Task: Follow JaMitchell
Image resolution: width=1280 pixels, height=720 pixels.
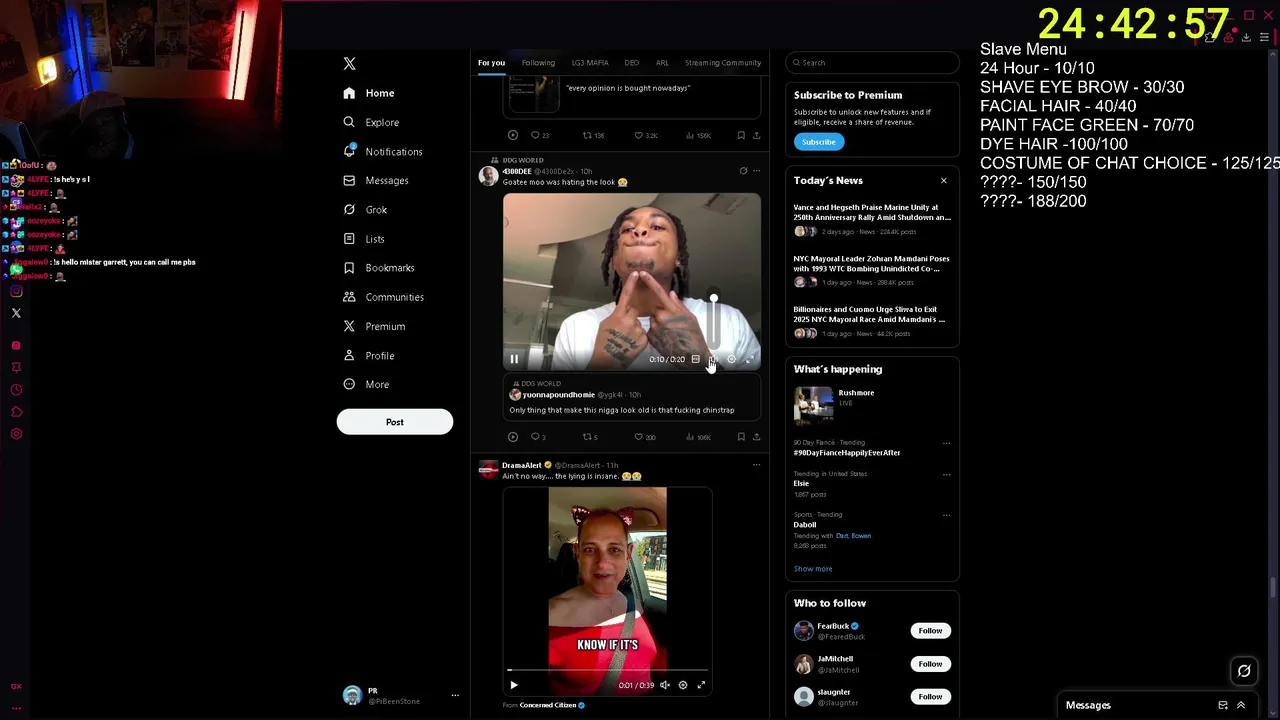Action: pyautogui.click(x=930, y=664)
